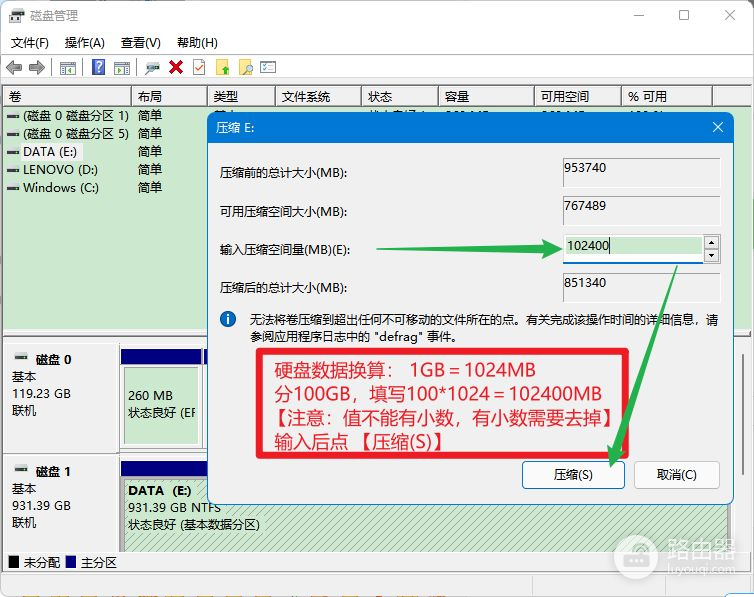
Task: Click the Back arrow toolbar icon
Action: click(x=14, y=68)
